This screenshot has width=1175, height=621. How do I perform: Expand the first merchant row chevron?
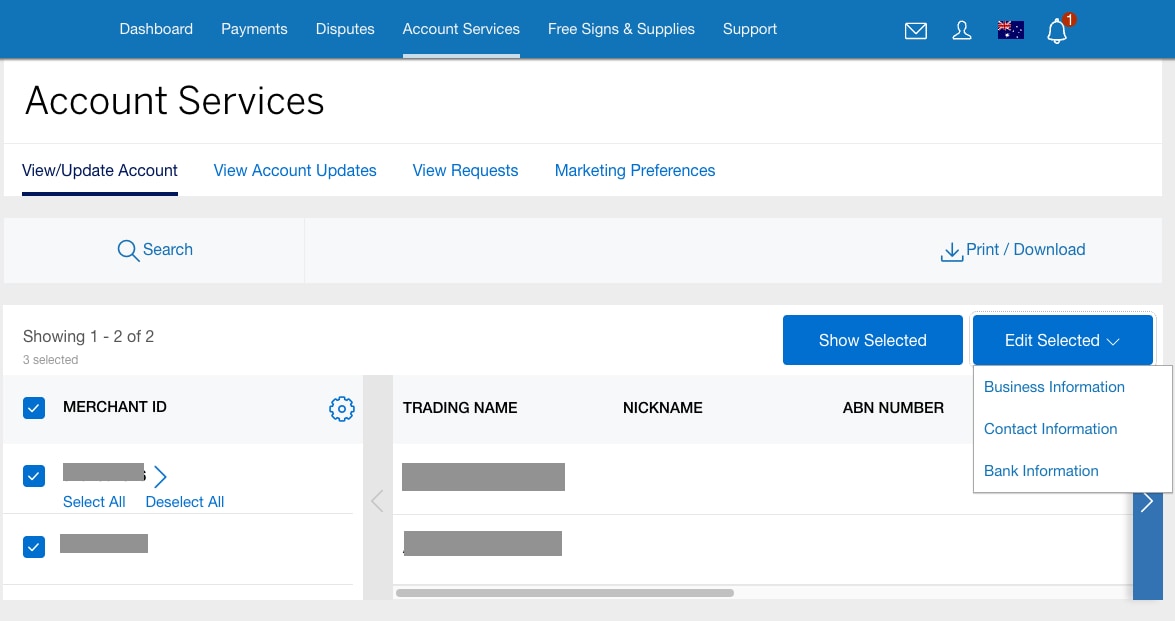[160, 476]
